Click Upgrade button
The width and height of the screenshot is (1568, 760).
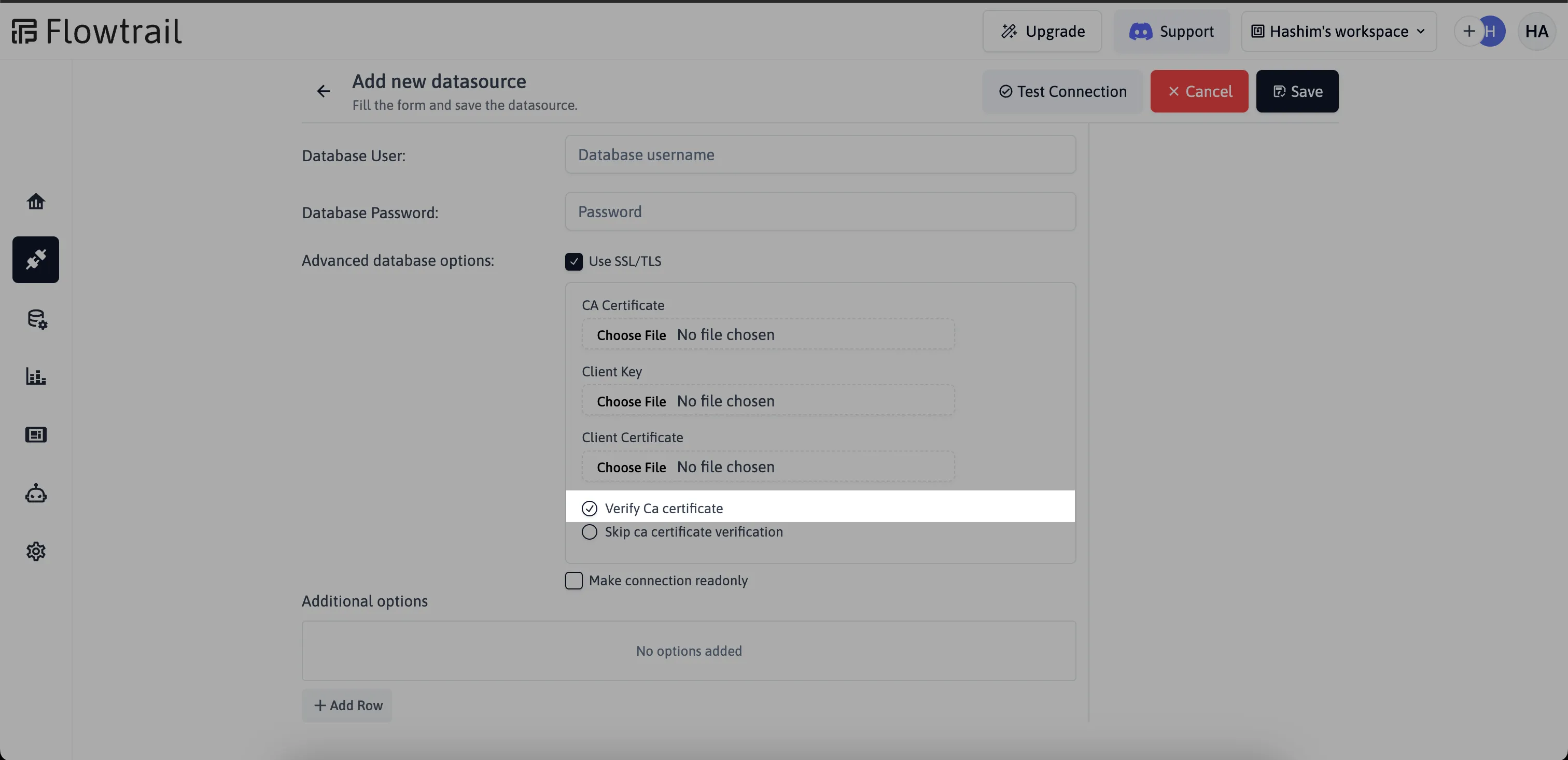coord(1042,31)
